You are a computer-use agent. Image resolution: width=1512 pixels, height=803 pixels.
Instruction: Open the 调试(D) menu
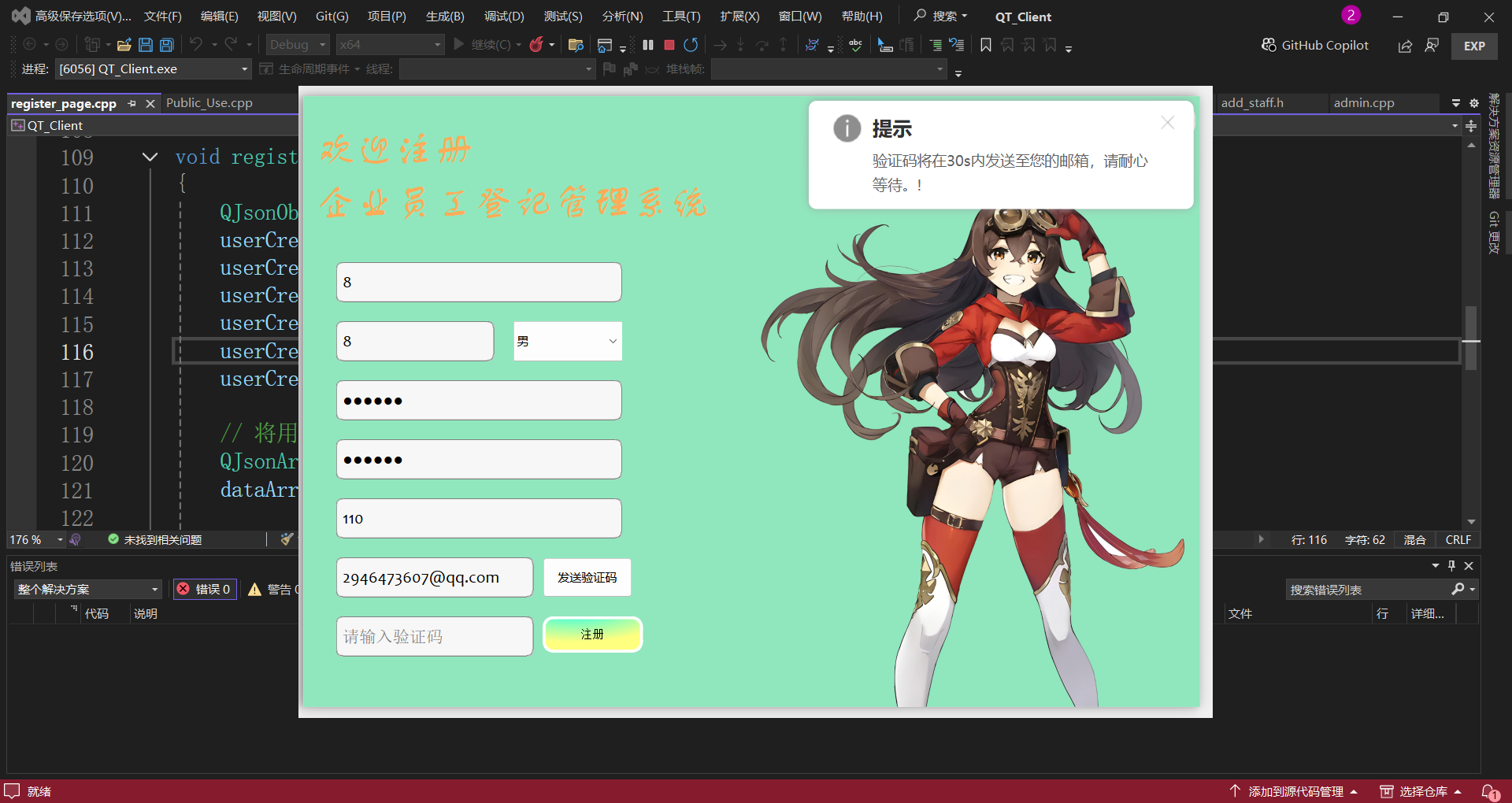[x=503, y=17]
